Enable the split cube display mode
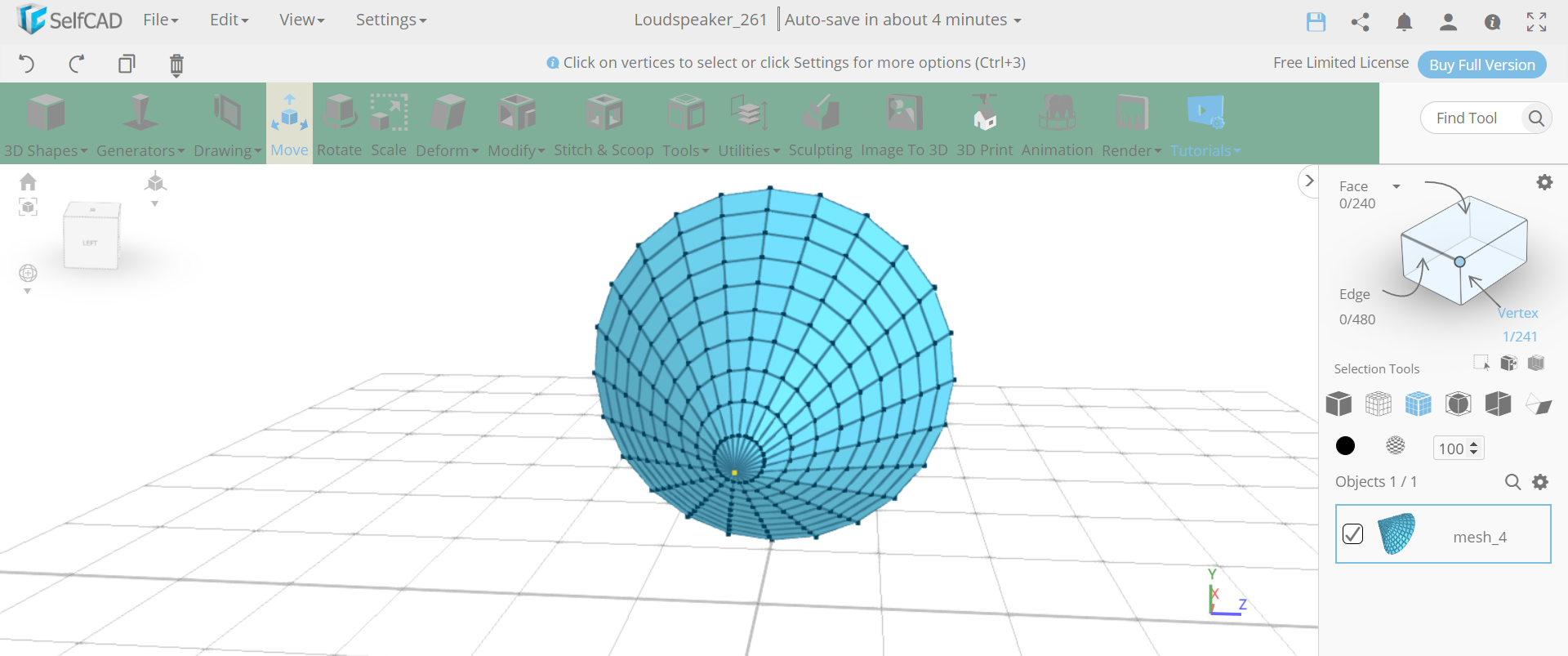Viewport: 1568px width, 656px height. (x=1498, y=404)
